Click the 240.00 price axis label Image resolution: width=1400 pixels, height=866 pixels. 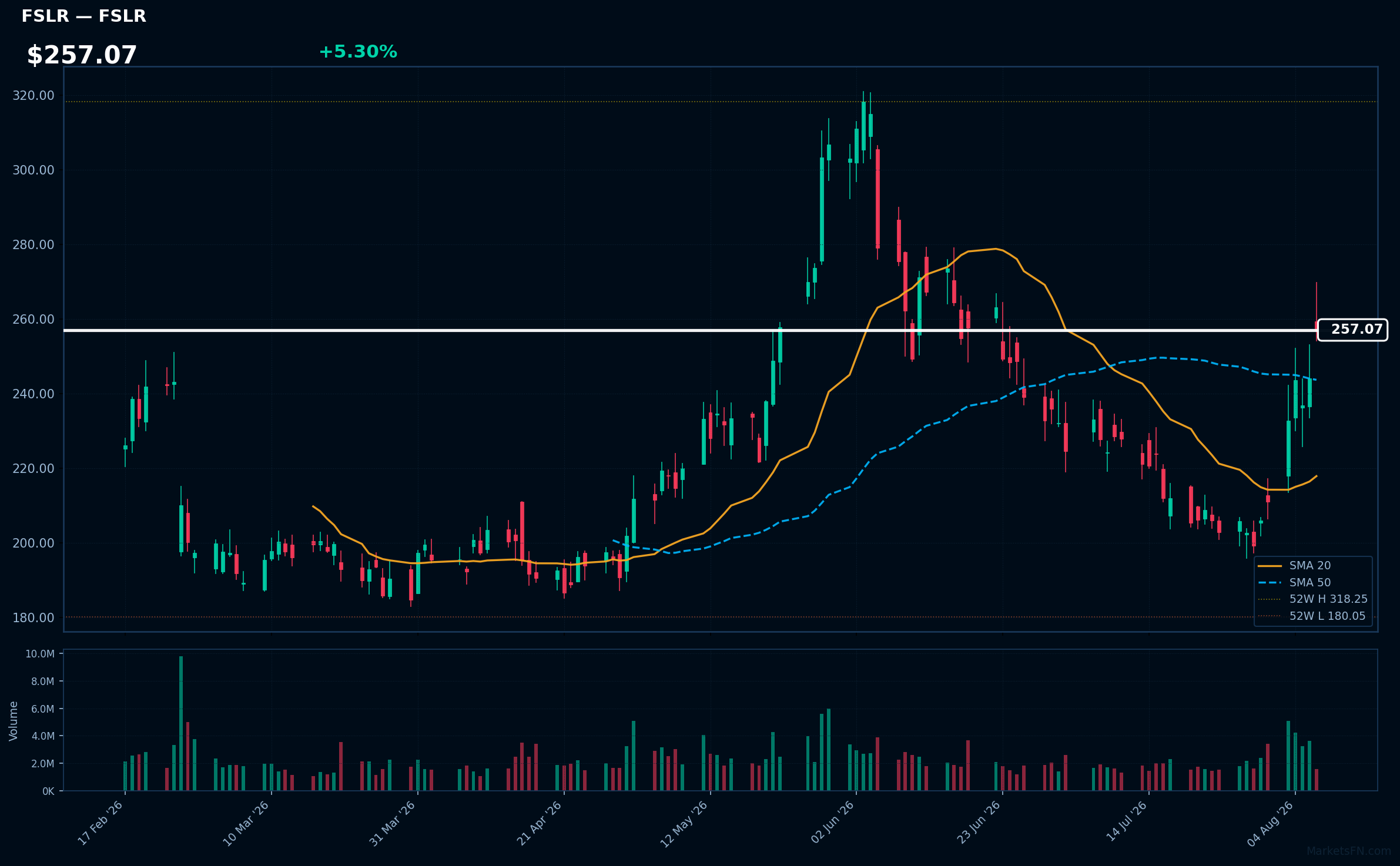34,394
